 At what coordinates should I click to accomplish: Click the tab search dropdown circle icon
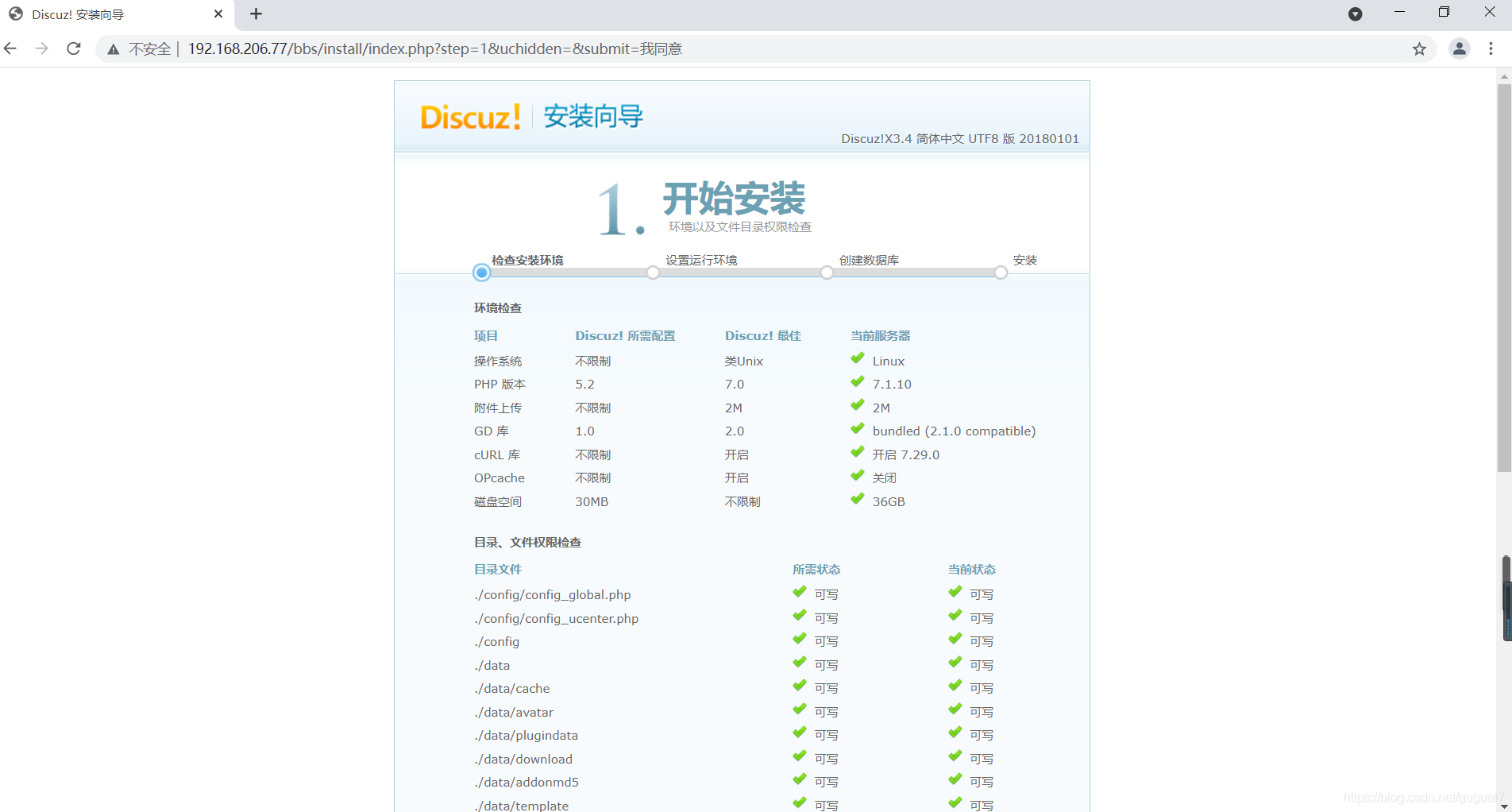pos(1355,14)
